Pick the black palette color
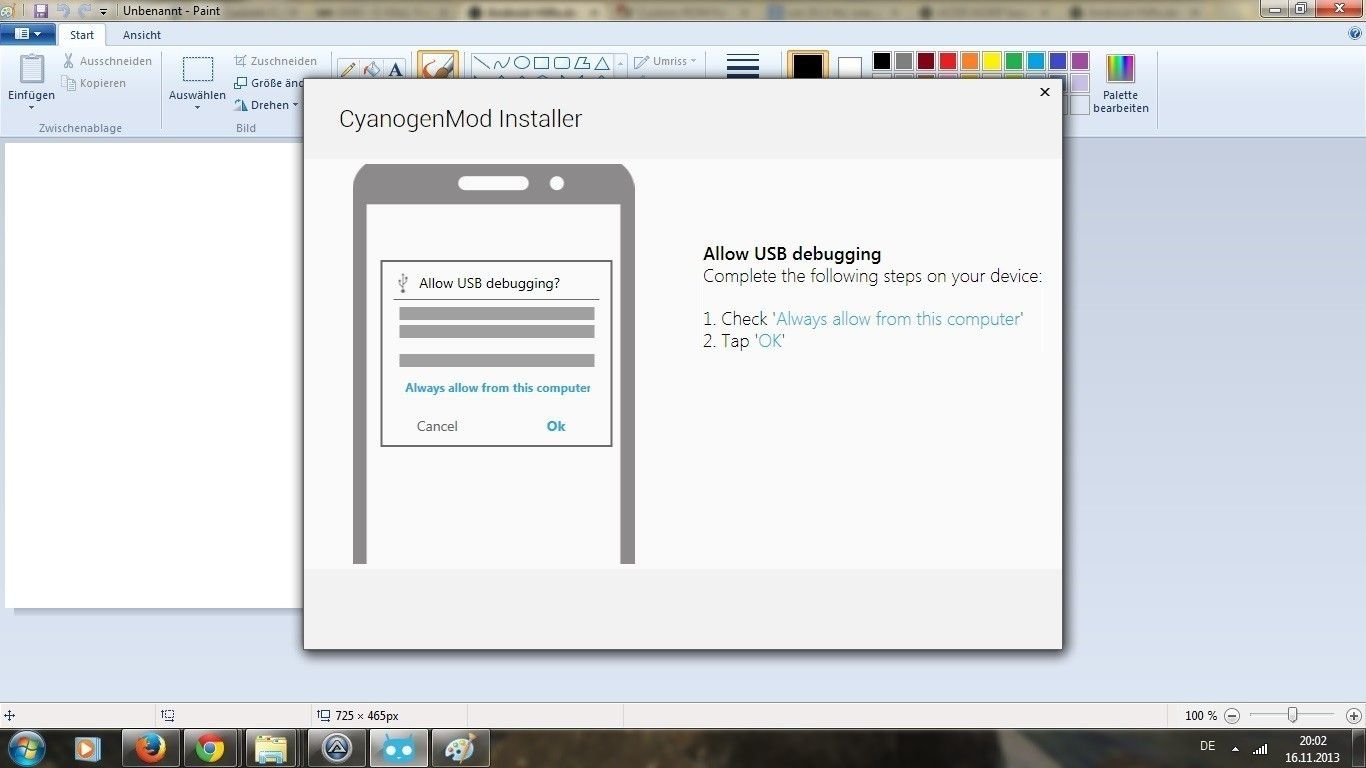 881,61
